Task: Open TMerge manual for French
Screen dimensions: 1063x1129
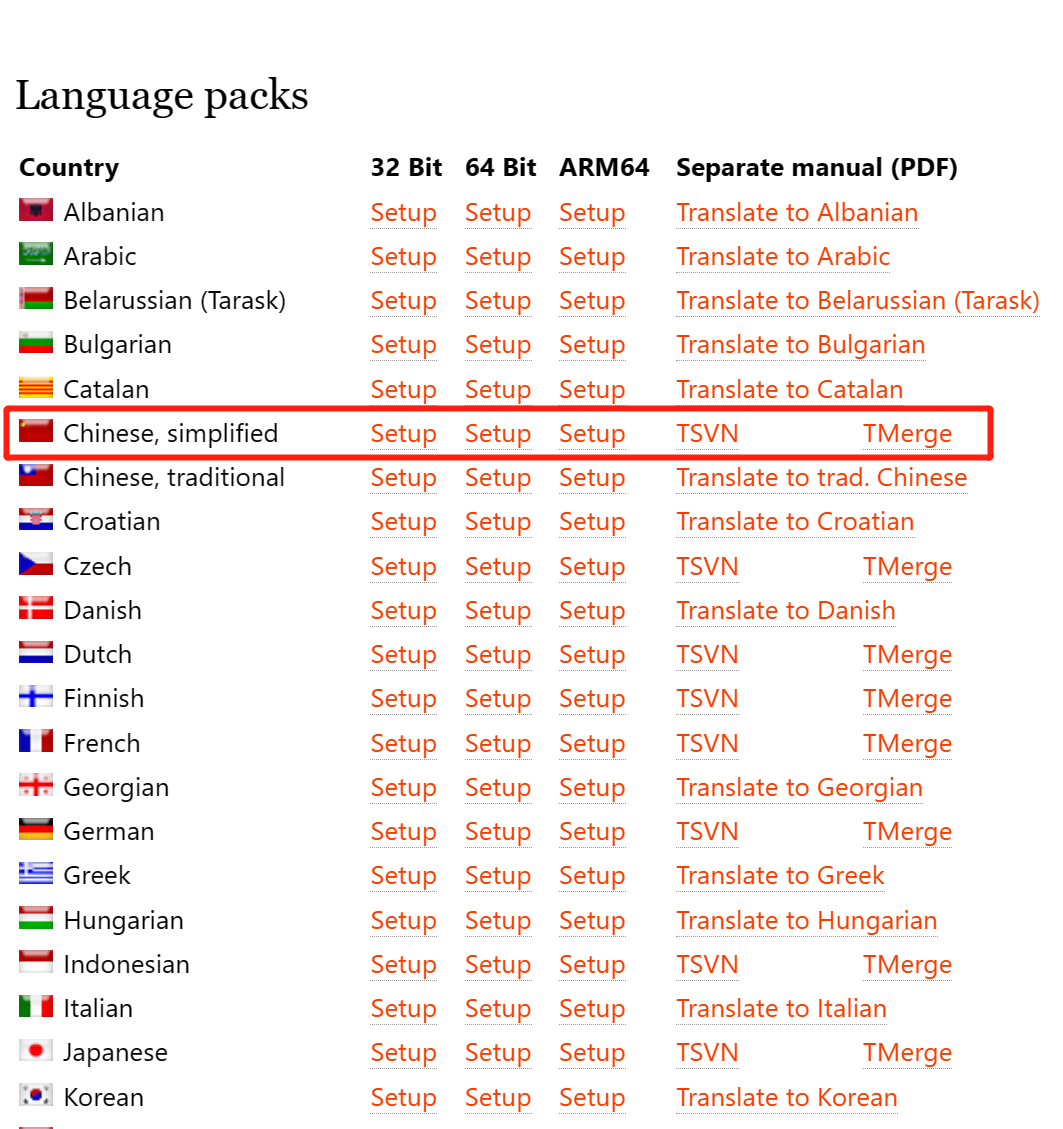Action: point(907,744)
